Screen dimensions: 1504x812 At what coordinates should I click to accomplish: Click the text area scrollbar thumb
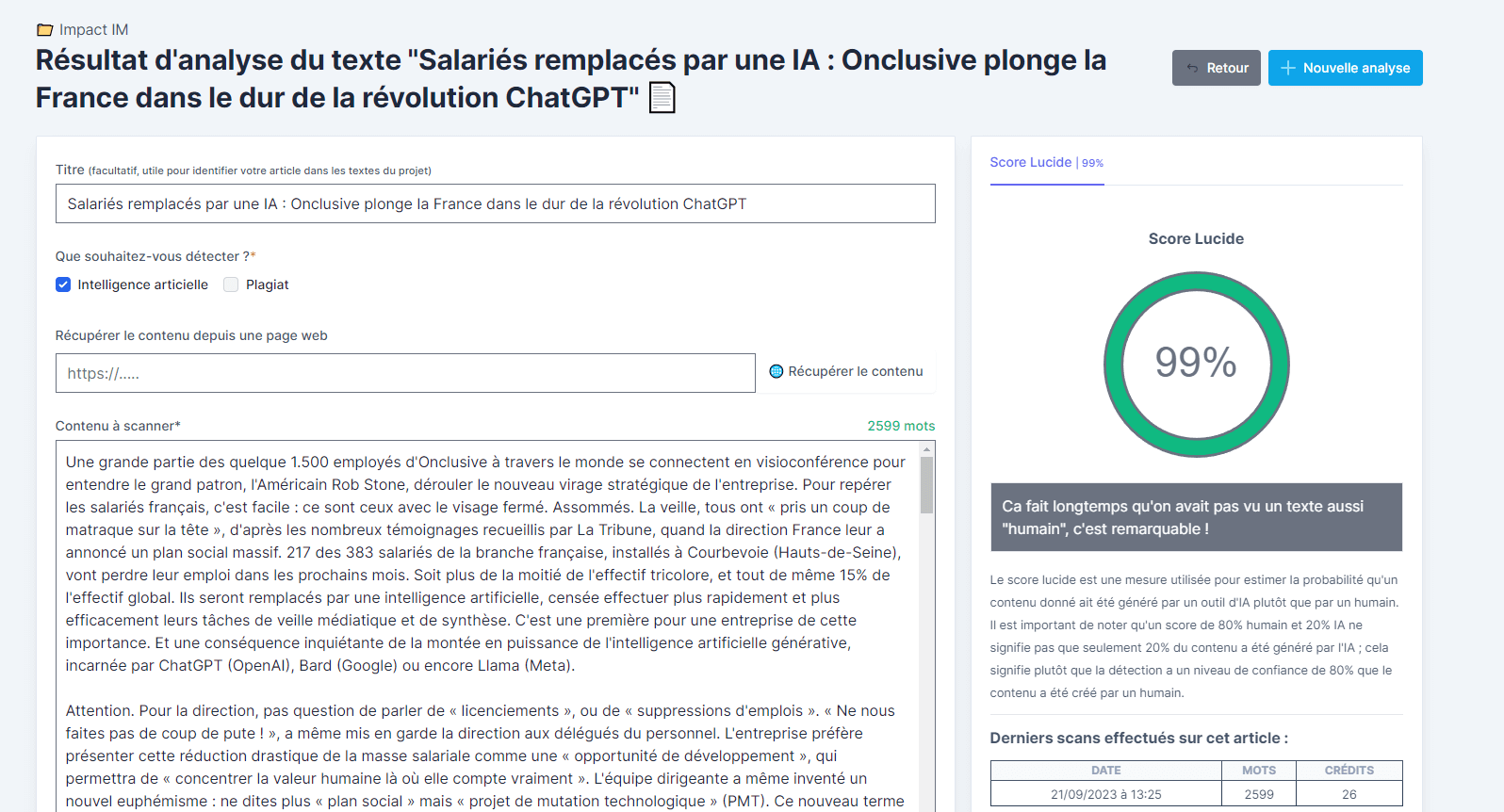pyautogui.click(x=927, y=485)
